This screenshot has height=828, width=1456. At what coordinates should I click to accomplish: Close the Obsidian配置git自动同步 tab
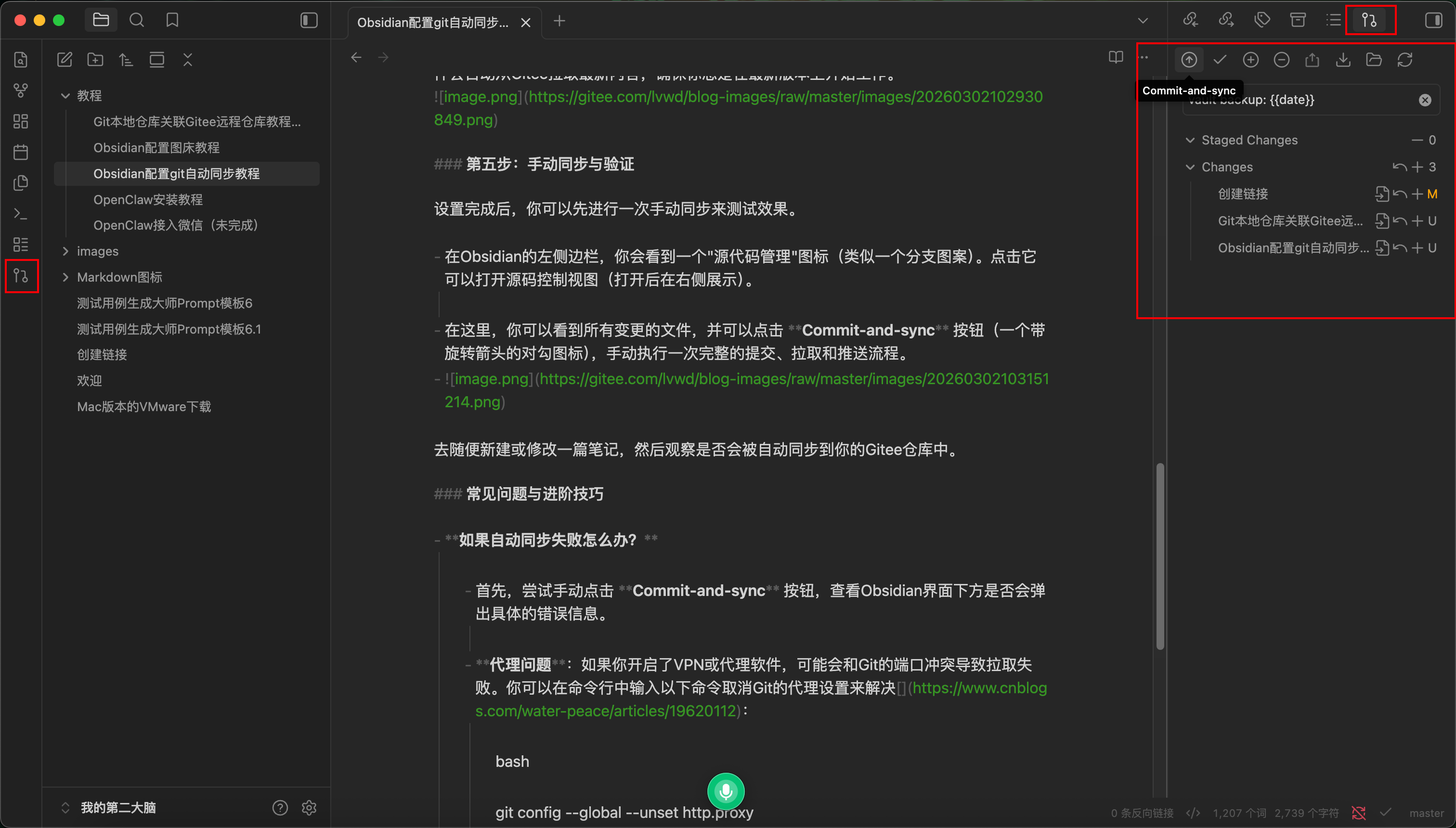[525, 23]
